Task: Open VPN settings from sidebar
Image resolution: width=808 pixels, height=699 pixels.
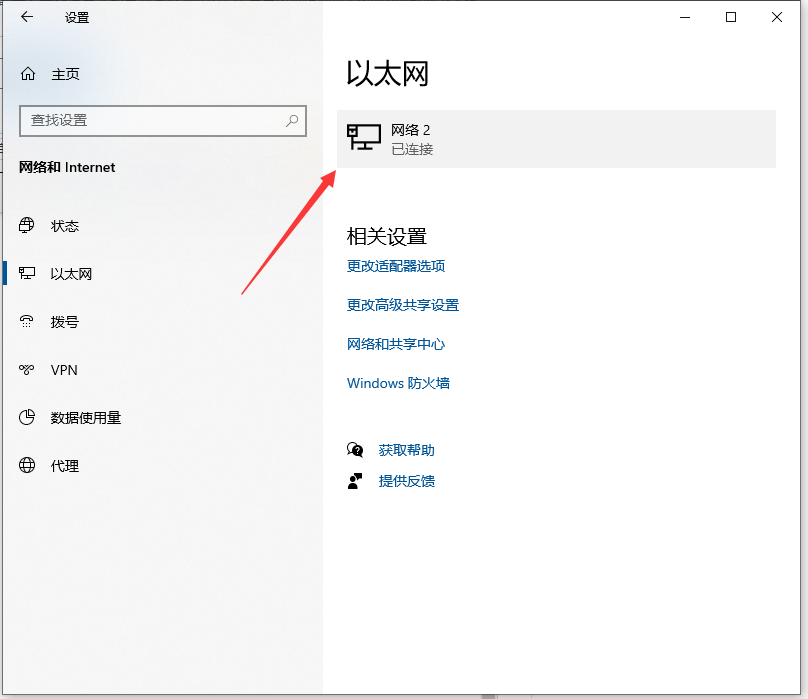Action: 63,370
